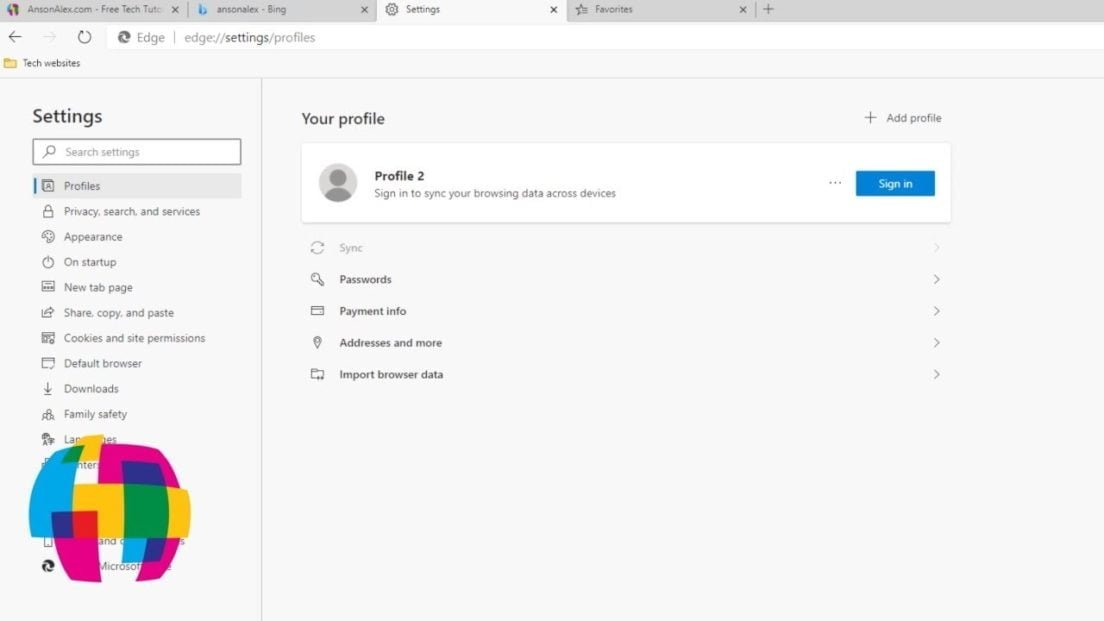Image resolution: width=1104 pixels, height=621 pixels.
Task: Click the Sign in button
Action: [895, 183]
